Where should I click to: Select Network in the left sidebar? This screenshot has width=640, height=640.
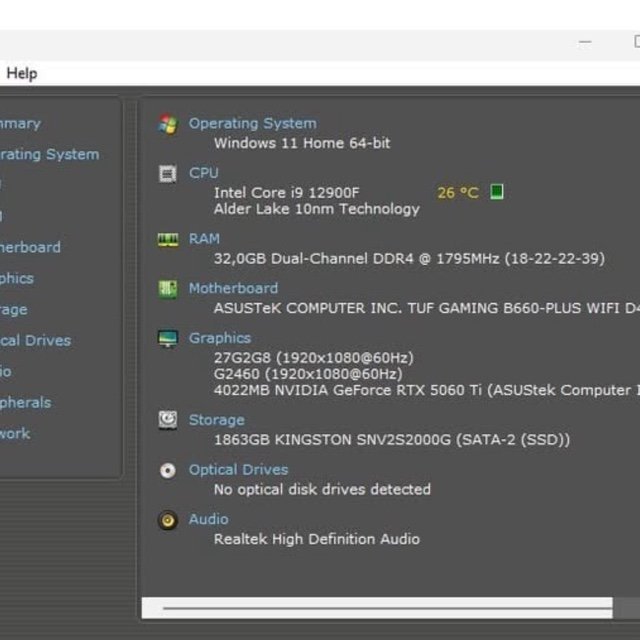[x=15, y=433]
